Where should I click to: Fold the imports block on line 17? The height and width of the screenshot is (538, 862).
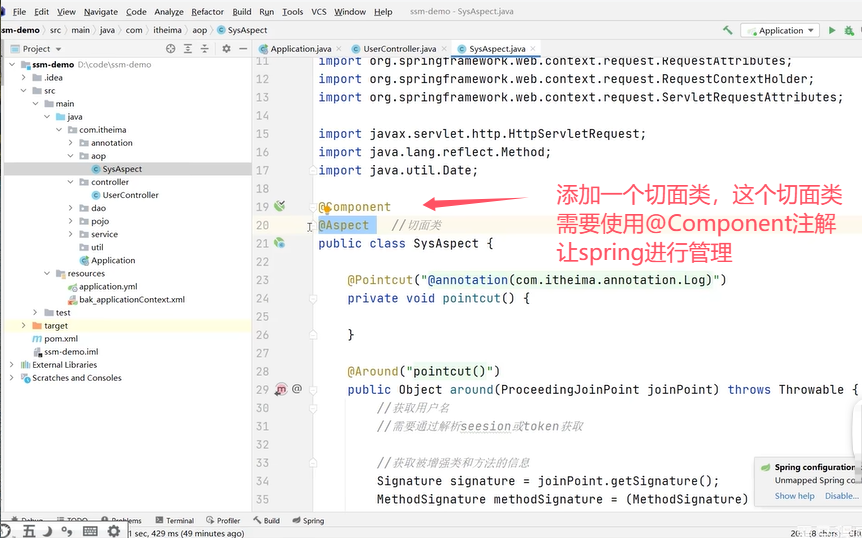(x=313, y=171)
